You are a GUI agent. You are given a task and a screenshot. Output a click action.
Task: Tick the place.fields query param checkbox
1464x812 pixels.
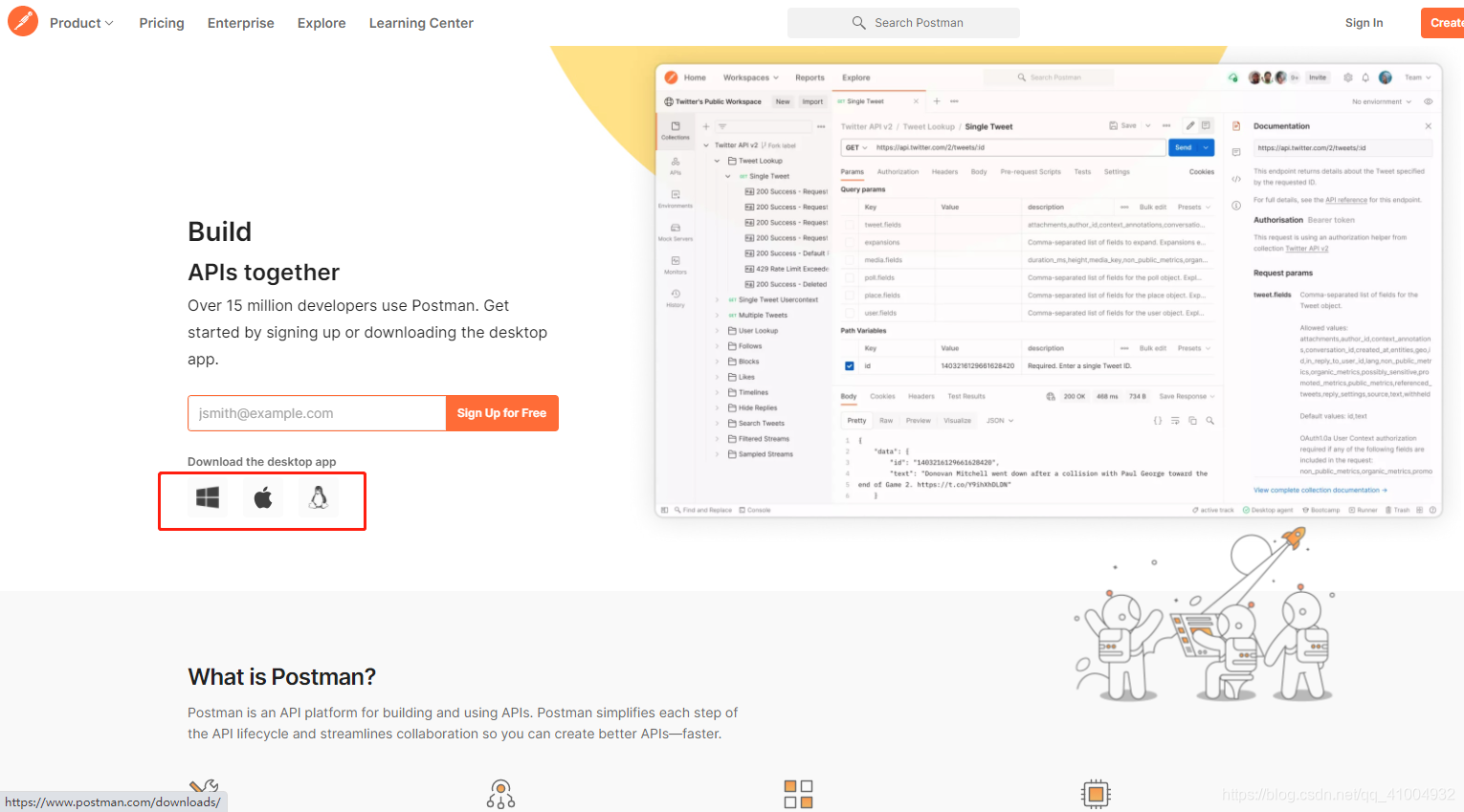coord(850,296)
